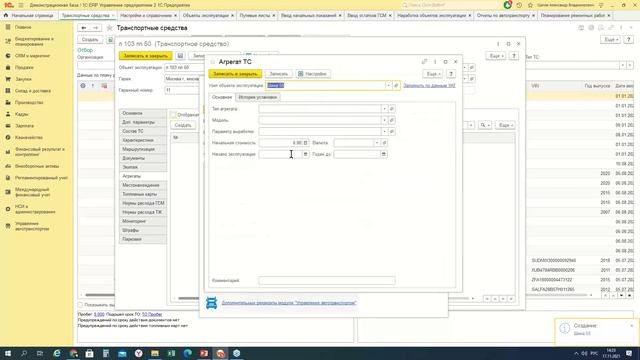Click 'Создать' in the Транспортные средства list
Image resolution: width=640 pixels, height=360 pixels.
click(x=90, y=40)
